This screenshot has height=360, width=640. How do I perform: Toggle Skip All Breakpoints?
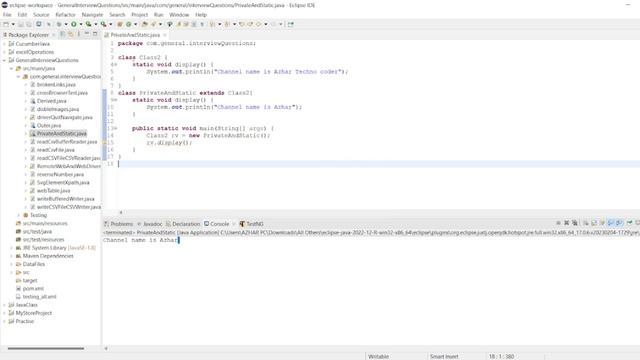click(49, 24)
